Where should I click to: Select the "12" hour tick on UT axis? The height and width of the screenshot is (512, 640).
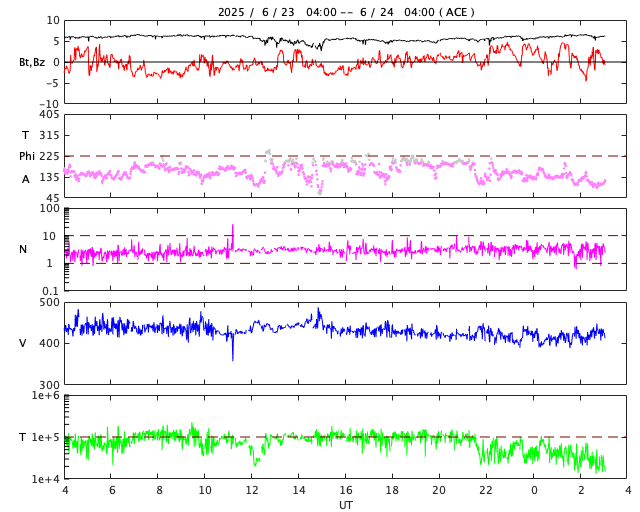click(x=252, y=490)
